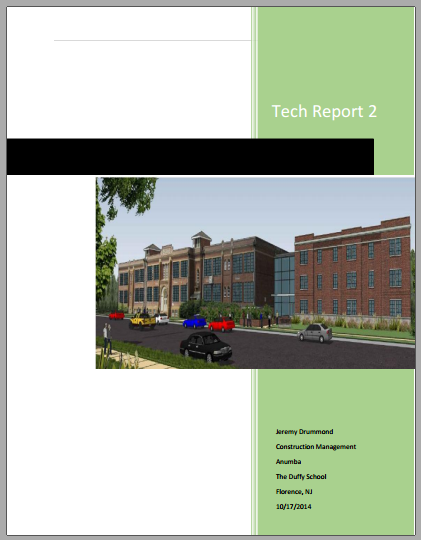Screen dimensions: 421x540
Task: Select 'The Duffy School' text line
Action: [x=301, y=477]
